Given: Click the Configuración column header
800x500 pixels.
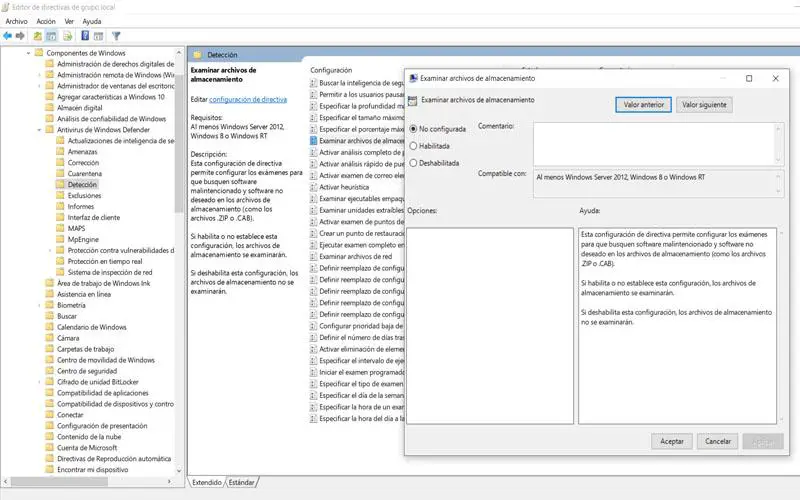Looking at the screenshot, I should (x=331, y=70).
